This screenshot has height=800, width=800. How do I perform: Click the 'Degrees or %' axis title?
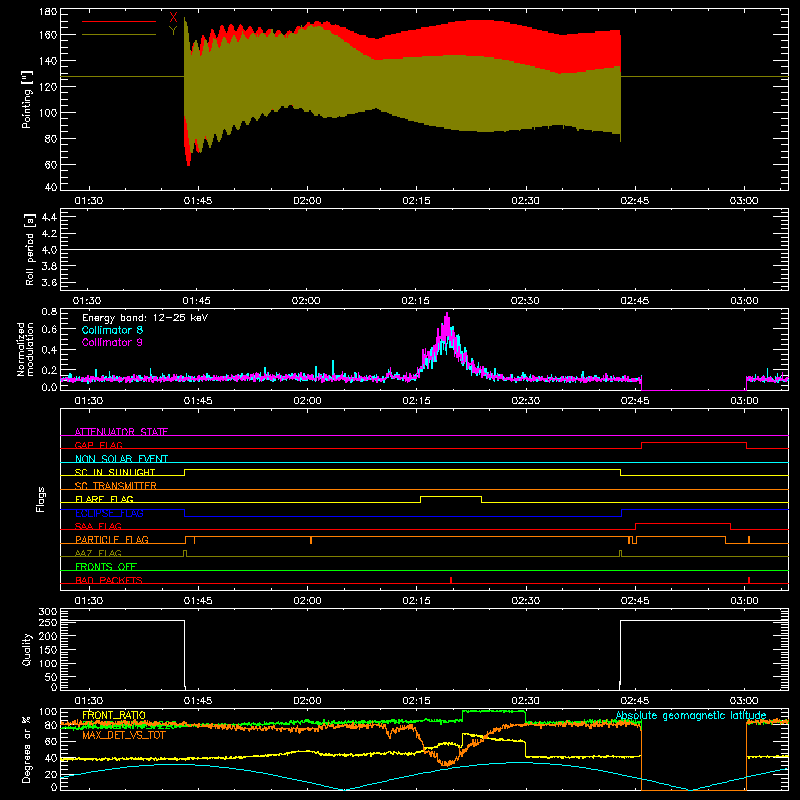(27, 750)
